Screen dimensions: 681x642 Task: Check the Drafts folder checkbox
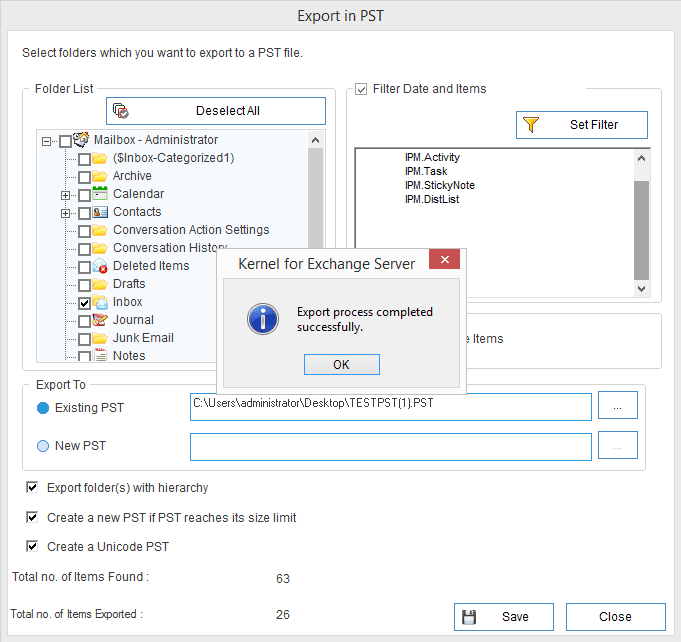pos(84,285)
